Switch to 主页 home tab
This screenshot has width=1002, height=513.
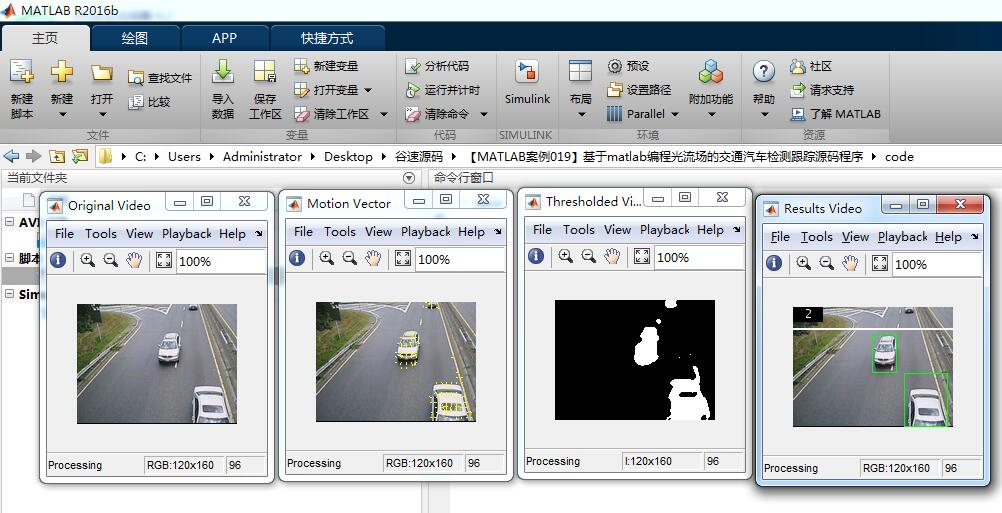coord(45,38)
